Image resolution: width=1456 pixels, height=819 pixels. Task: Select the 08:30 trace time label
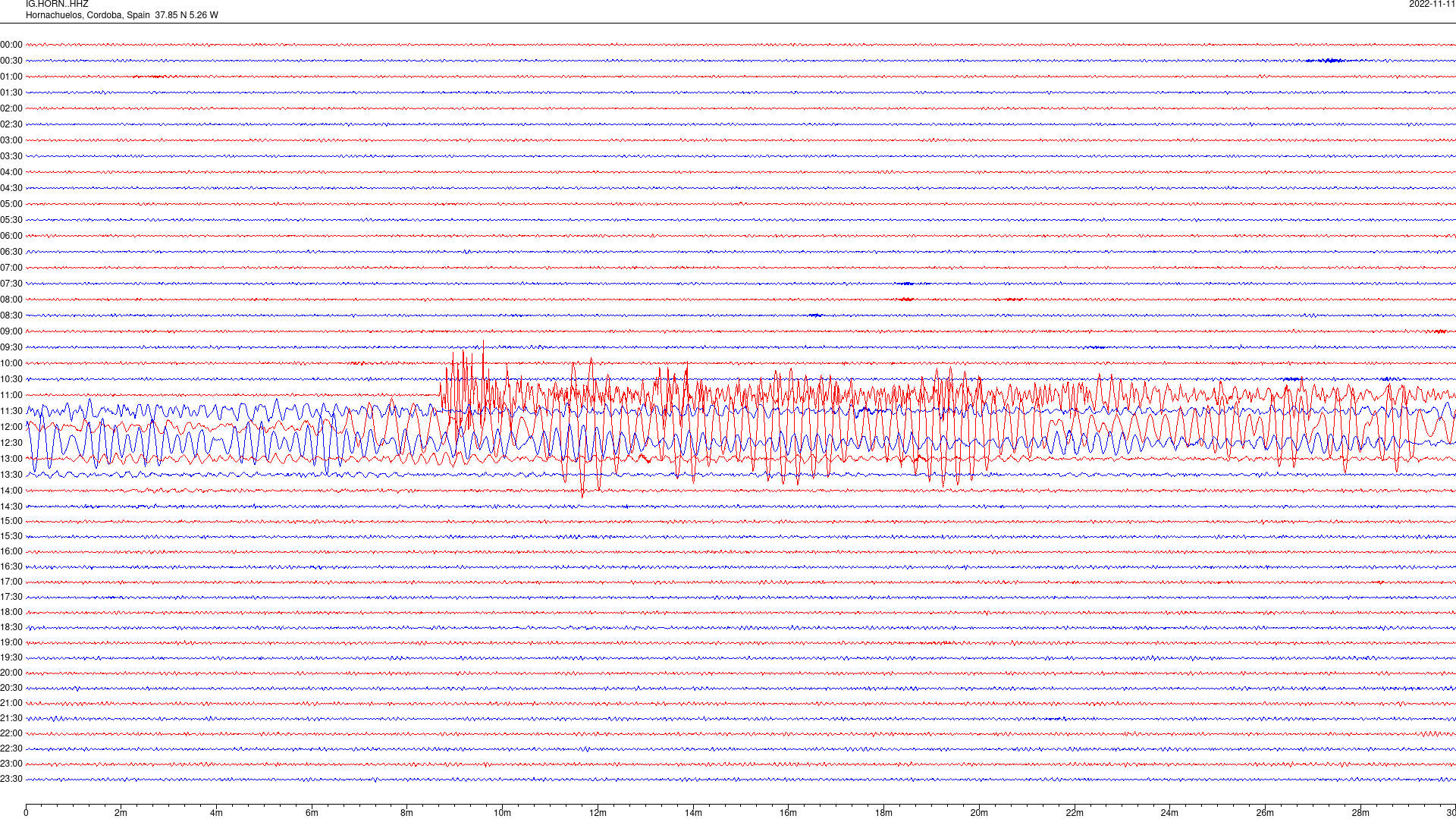point(11,315)
